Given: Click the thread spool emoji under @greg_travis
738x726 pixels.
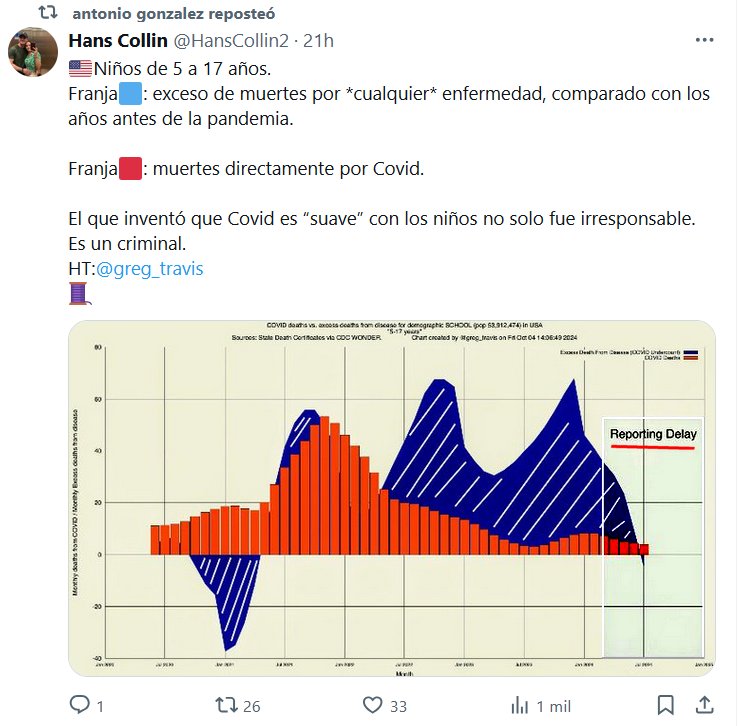Looking at the screenshot, I should pos(78,293).
